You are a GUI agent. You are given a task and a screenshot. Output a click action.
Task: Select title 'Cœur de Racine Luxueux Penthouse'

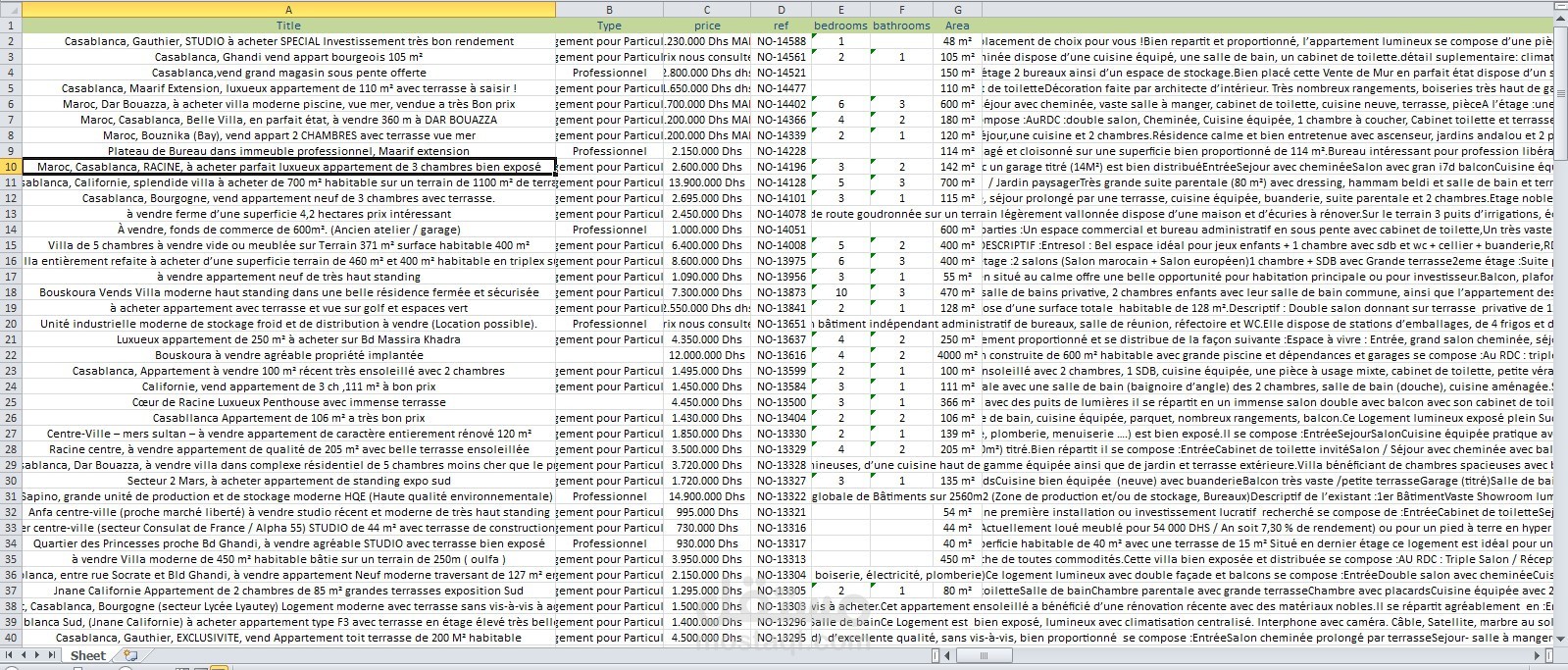click(x=288, y=402)
